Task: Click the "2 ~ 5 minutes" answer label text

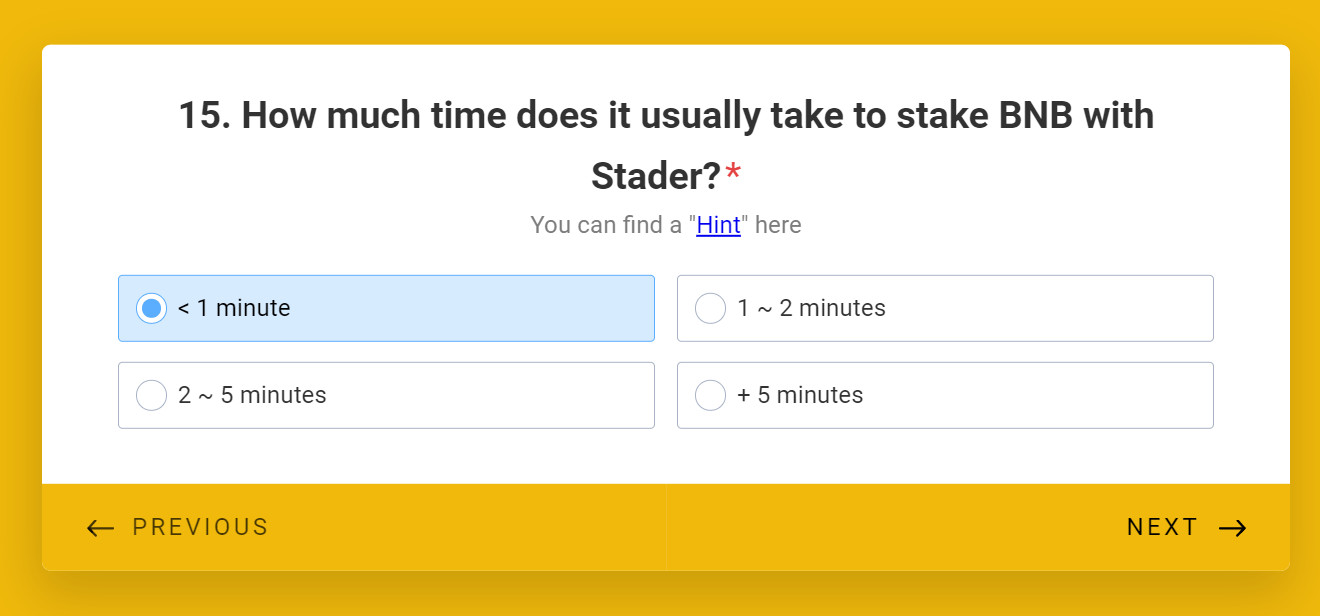Action: click(x=252, y=395)
